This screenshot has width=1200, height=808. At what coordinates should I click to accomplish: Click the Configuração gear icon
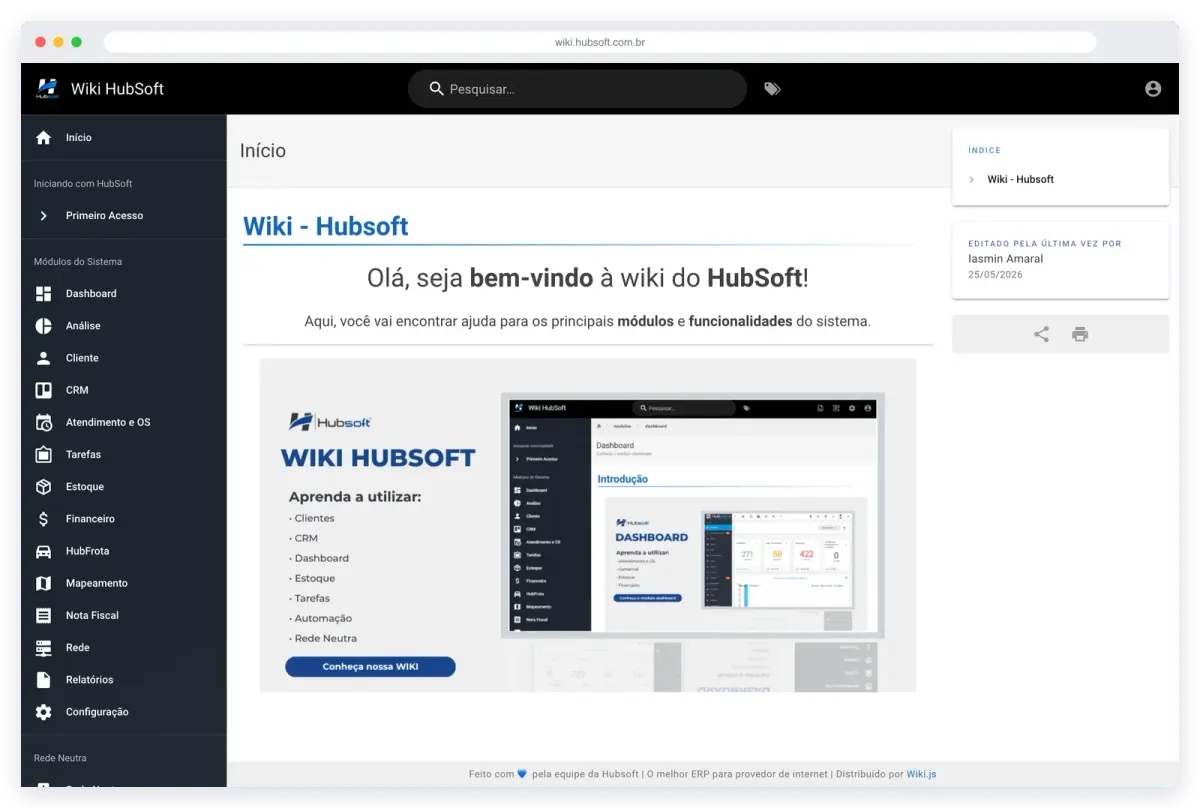click(x=43, y=712)
